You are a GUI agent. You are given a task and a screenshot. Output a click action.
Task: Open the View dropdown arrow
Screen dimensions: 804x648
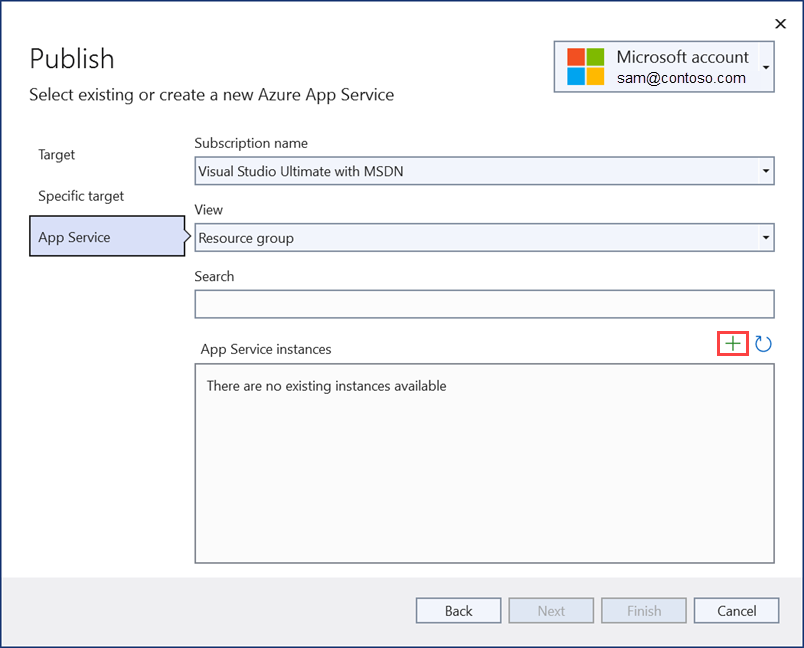tap(766, 238)
